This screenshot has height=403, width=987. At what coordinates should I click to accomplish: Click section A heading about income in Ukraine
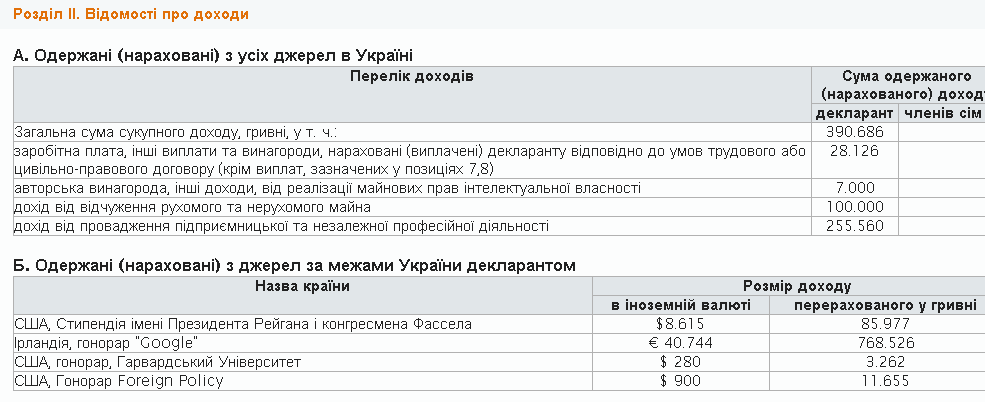213,56
